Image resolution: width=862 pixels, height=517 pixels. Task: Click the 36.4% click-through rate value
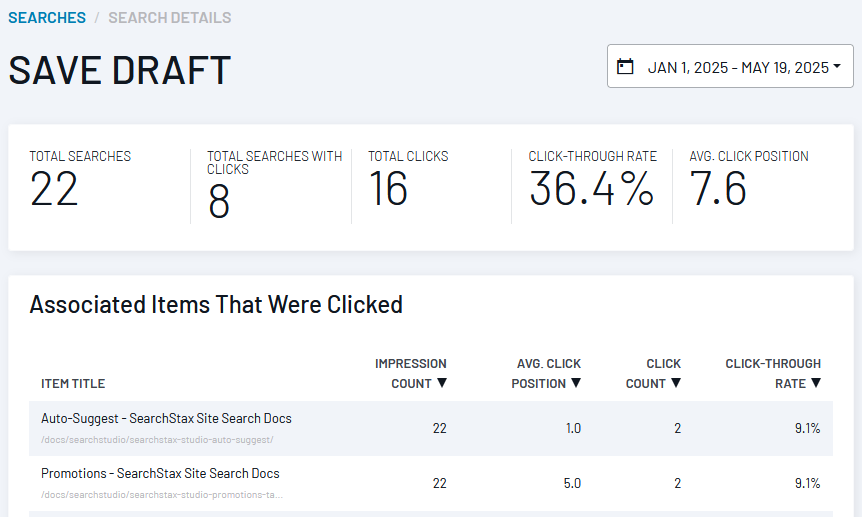tap(592, 189)
